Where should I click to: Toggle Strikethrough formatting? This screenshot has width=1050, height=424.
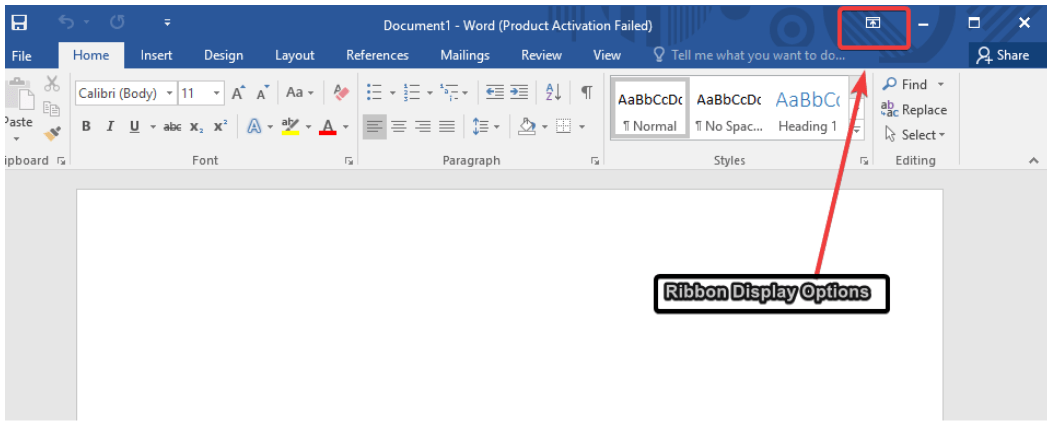(x=173, y=127)
